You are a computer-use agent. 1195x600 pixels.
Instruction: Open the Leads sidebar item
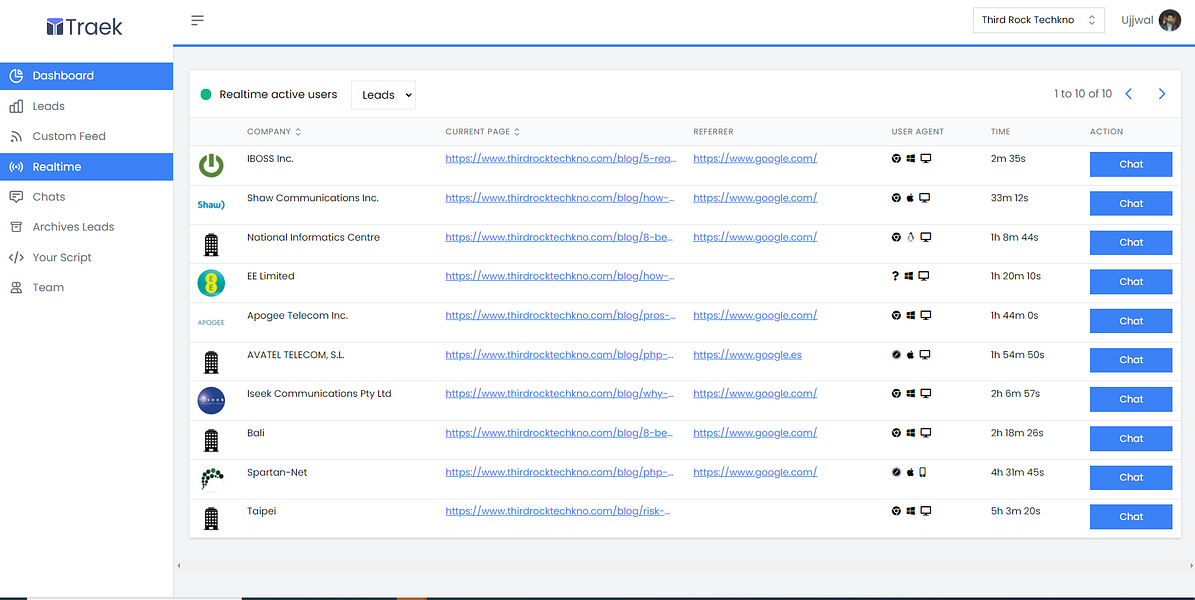point(86,106)
